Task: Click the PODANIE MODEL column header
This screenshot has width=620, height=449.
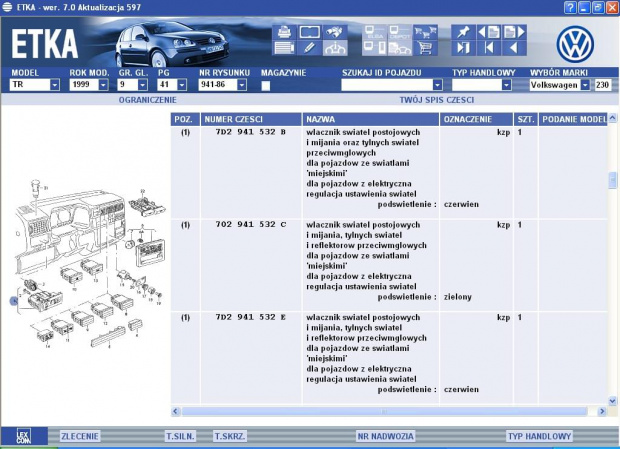Action: [573, 119]
